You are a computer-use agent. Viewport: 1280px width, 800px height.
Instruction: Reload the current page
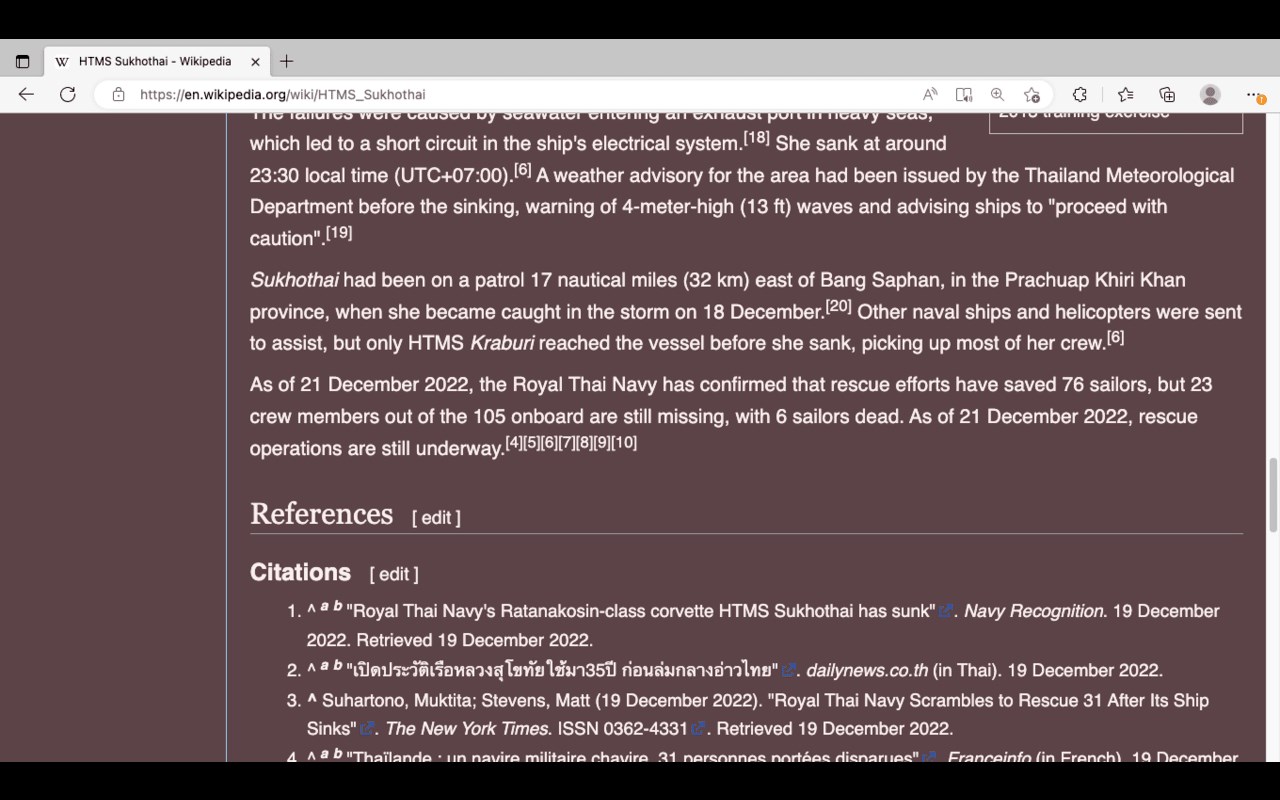68,94
